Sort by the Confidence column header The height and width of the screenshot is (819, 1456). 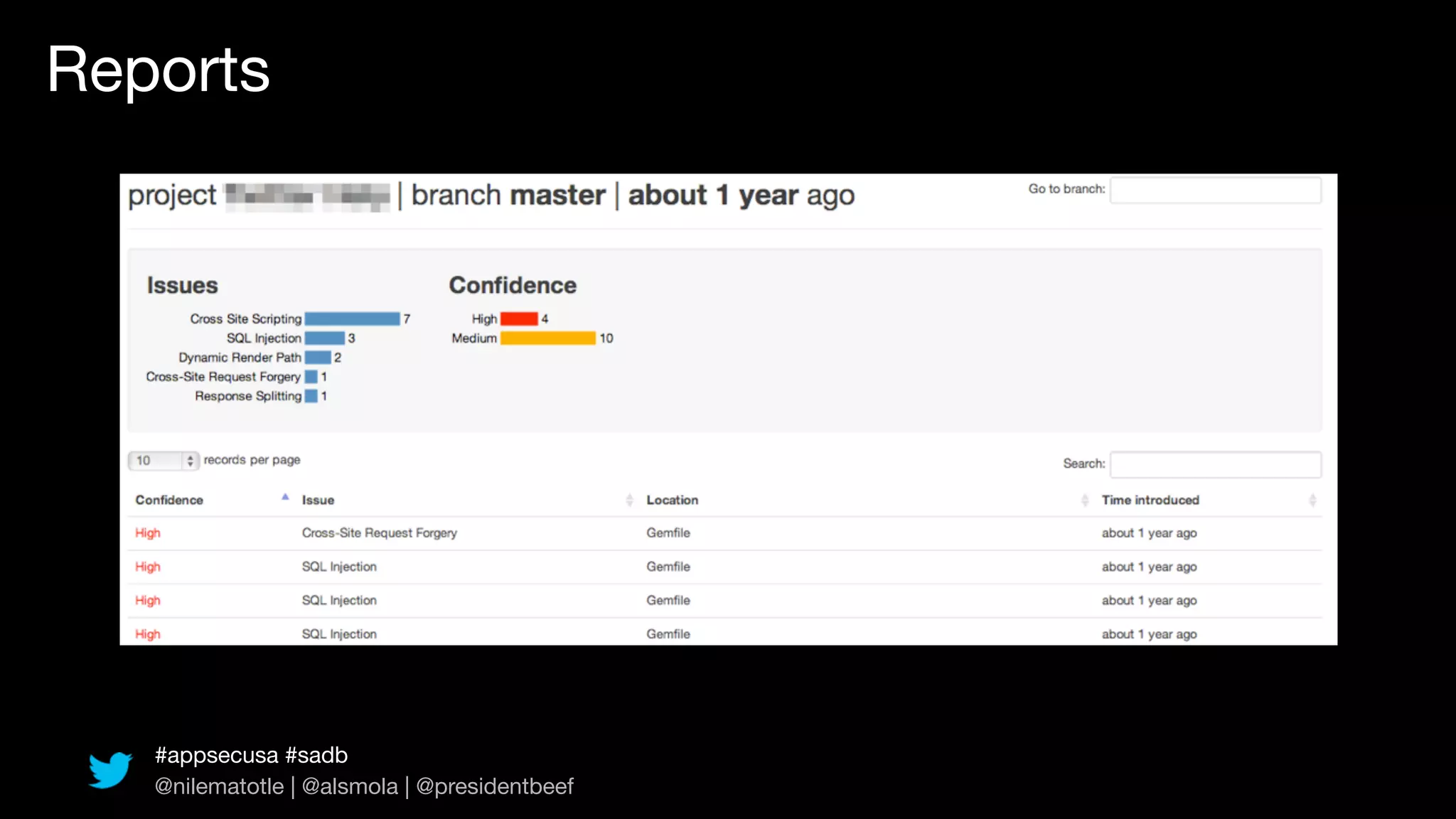(212, 500)
